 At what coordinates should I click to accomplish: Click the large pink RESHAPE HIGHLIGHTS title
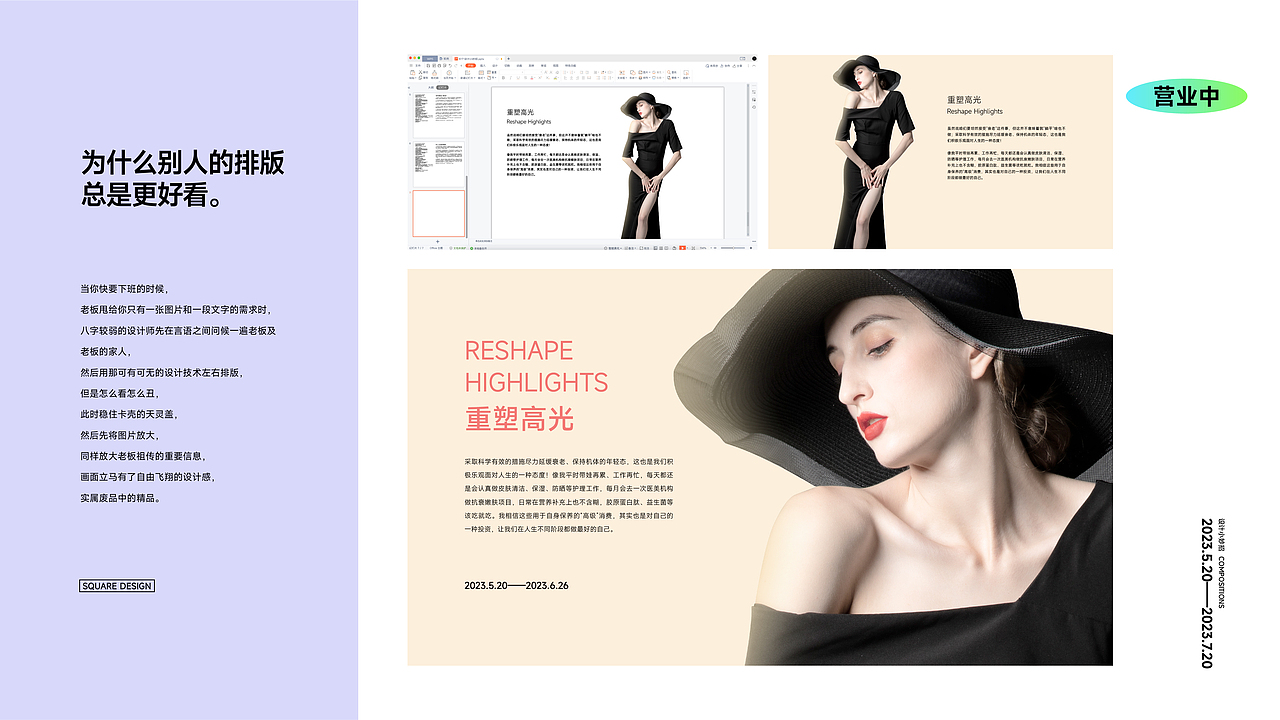pos(536,366)
